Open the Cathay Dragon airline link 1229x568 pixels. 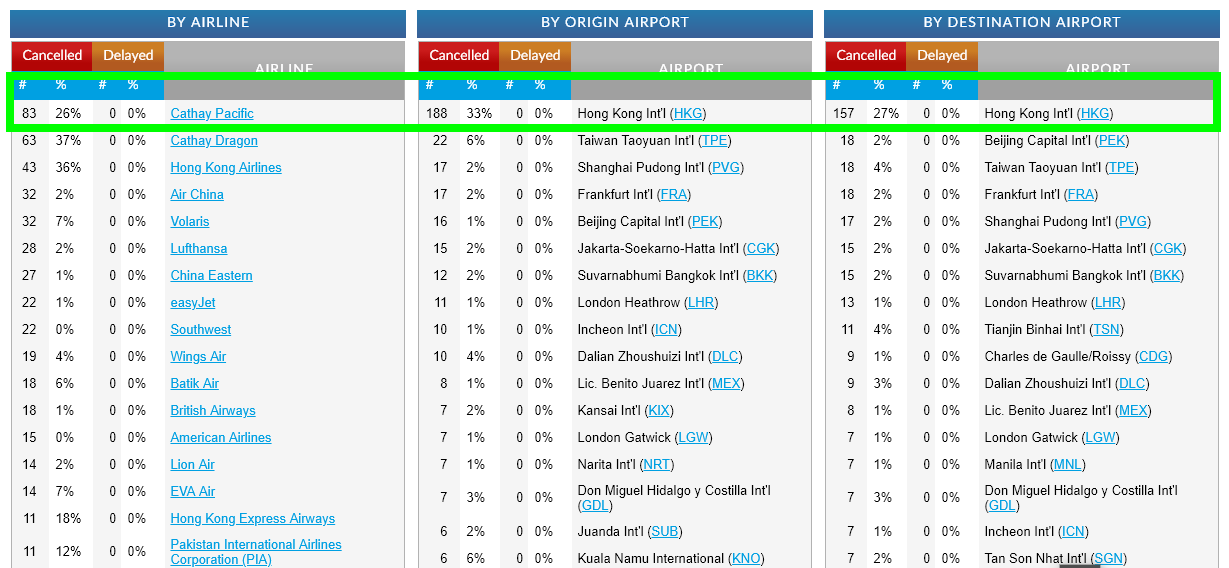(214, 141)
